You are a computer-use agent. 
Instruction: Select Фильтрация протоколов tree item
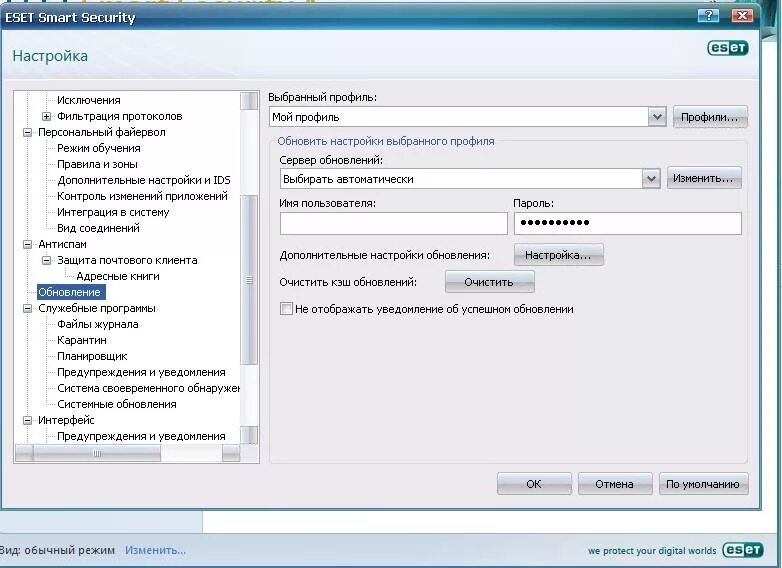(x=120, y=116)
